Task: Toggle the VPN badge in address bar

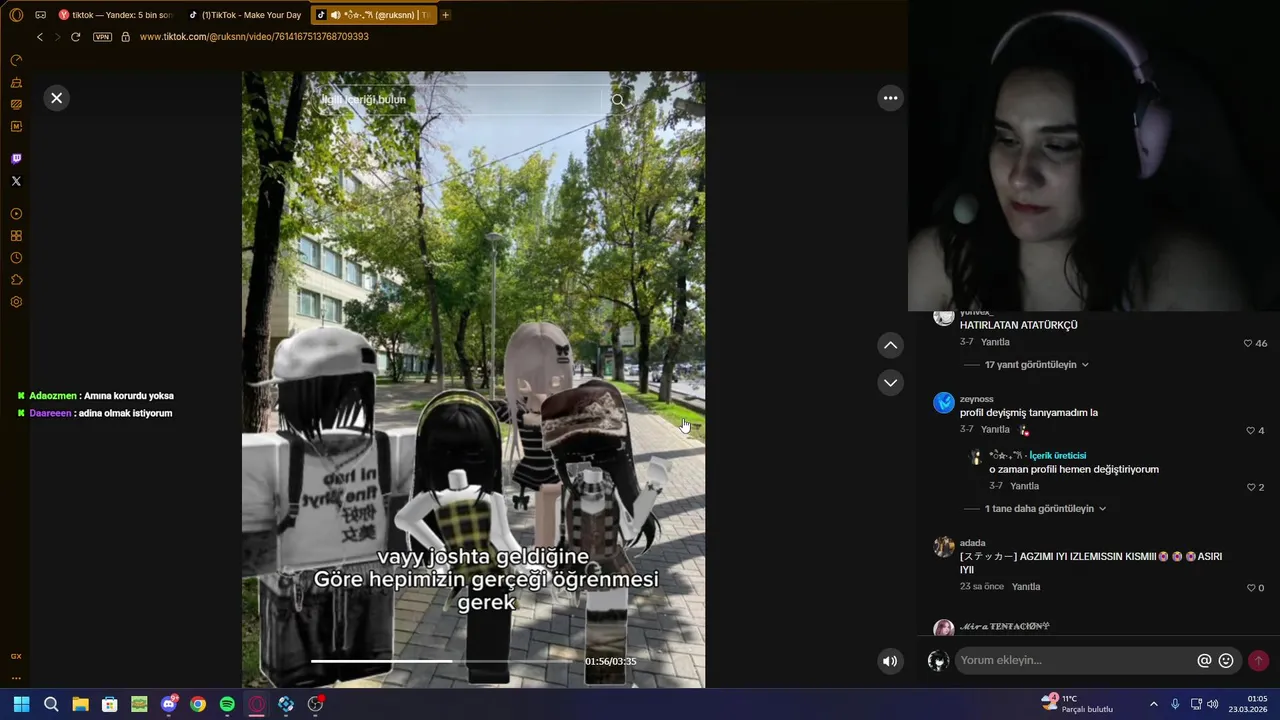Action: [102, 37]
